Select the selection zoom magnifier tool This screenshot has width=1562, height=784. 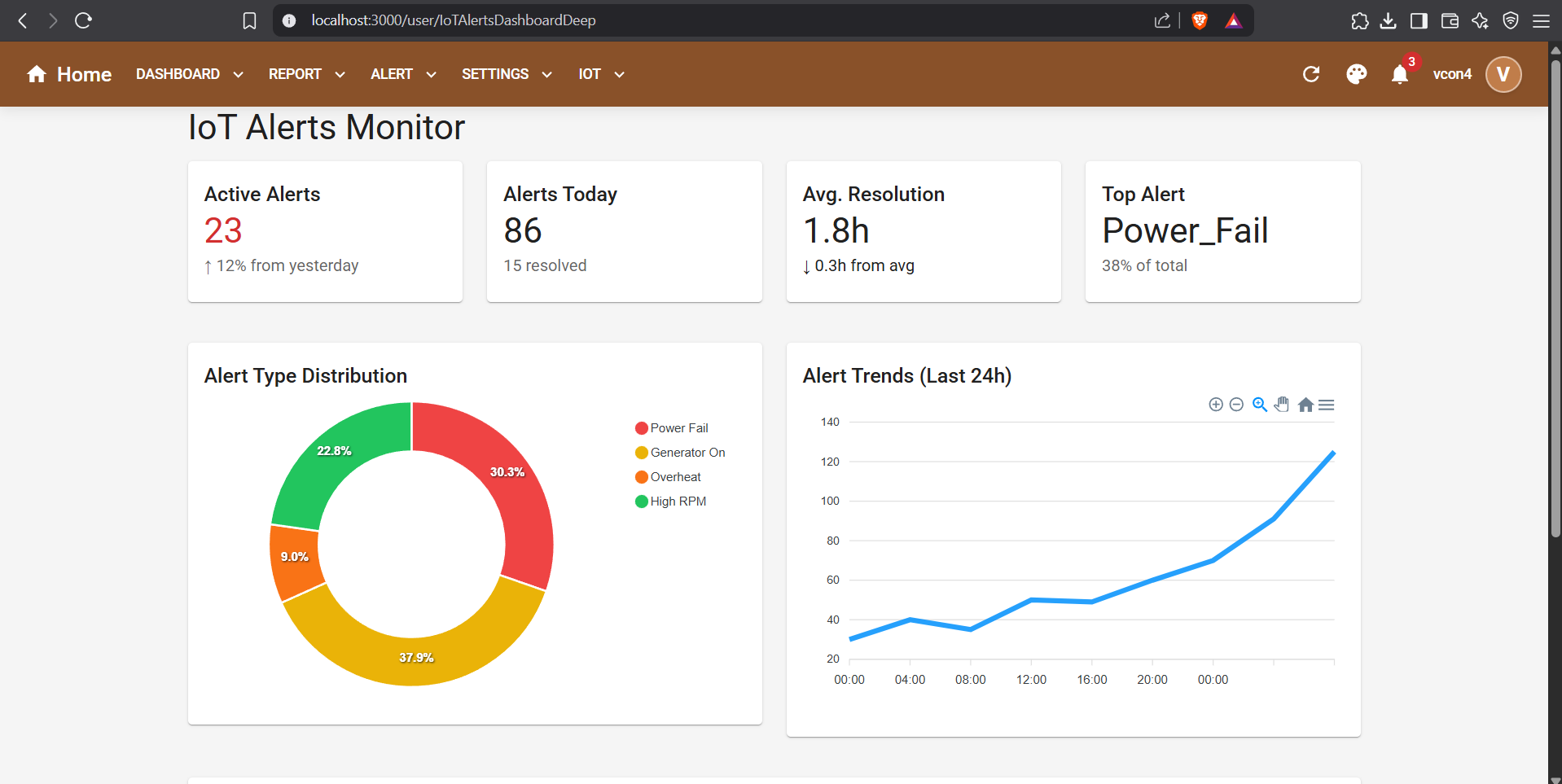[x=1260, y=405]
